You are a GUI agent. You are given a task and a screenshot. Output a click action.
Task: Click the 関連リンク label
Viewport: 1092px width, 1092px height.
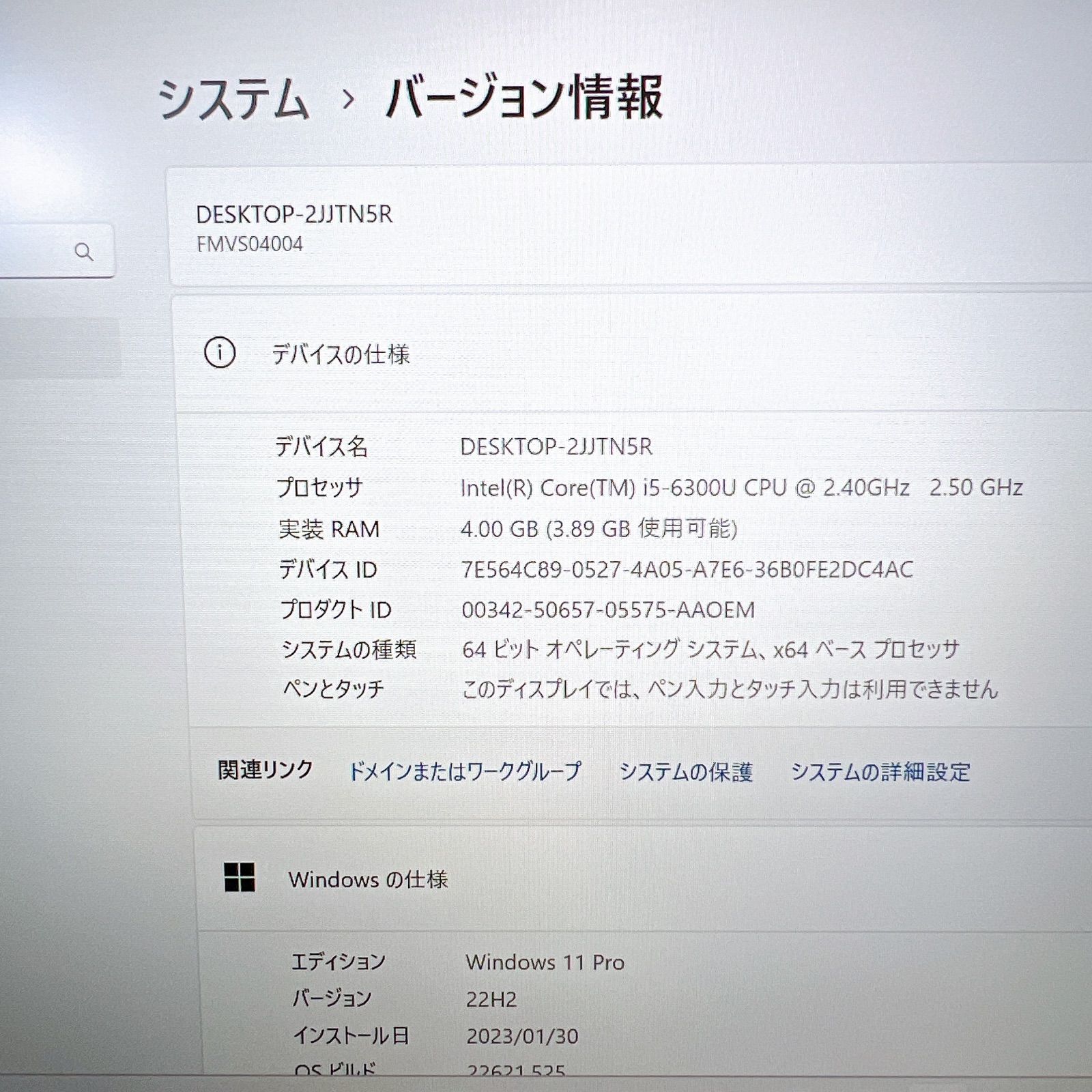[x=265, y=770]
